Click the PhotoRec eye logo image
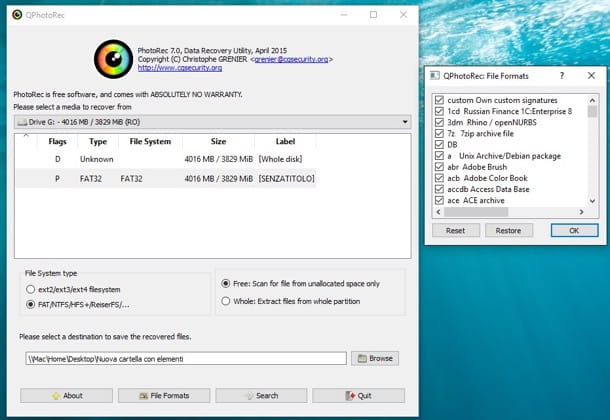Screen dimensions: 610x420 [x=113, y=59]
